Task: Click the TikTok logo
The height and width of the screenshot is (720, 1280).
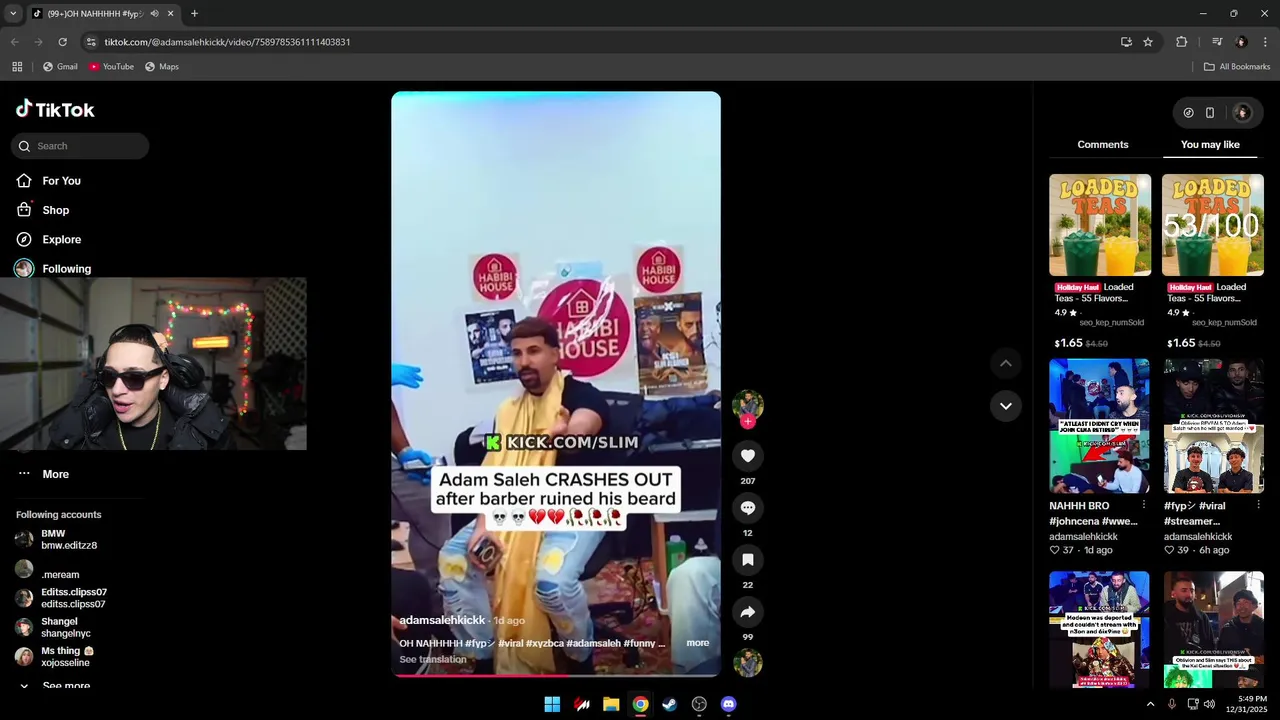Action: (55, 109)
